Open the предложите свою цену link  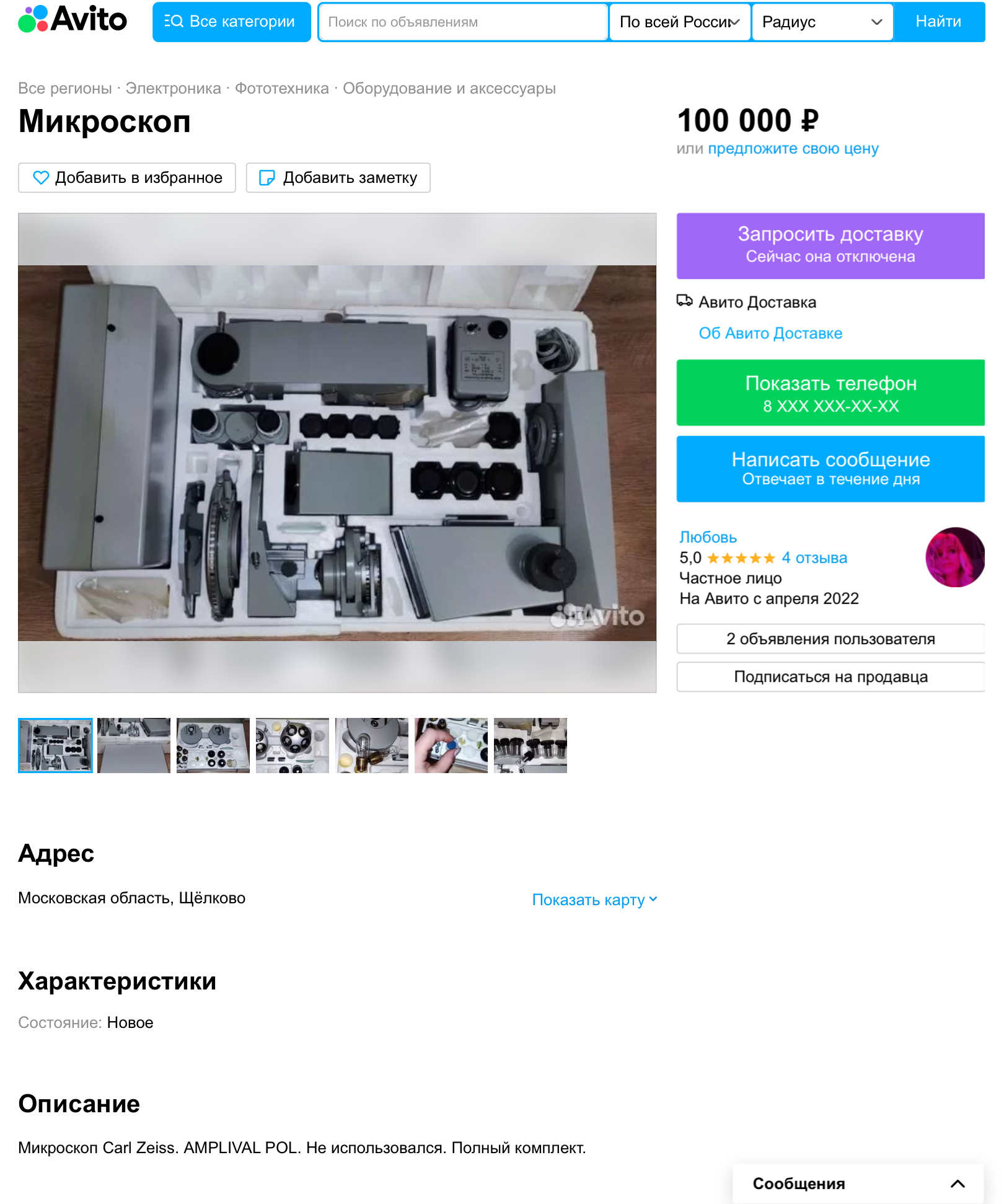click(793, 149)
